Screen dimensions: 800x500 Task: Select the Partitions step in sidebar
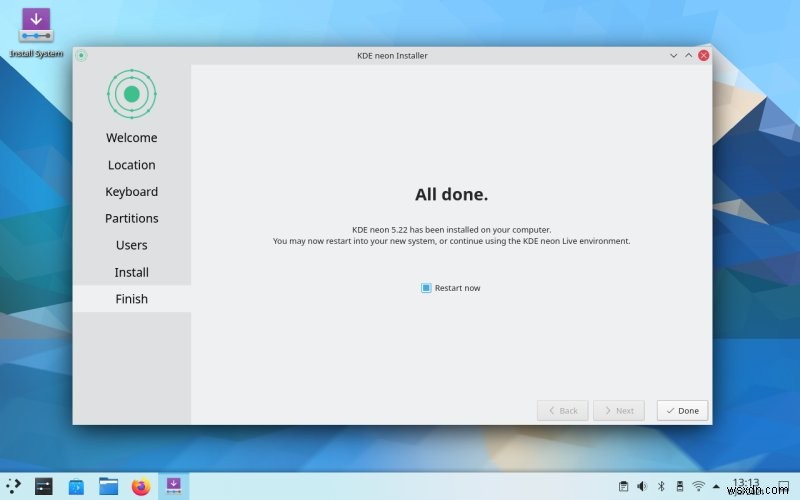[x=132, y=218]
